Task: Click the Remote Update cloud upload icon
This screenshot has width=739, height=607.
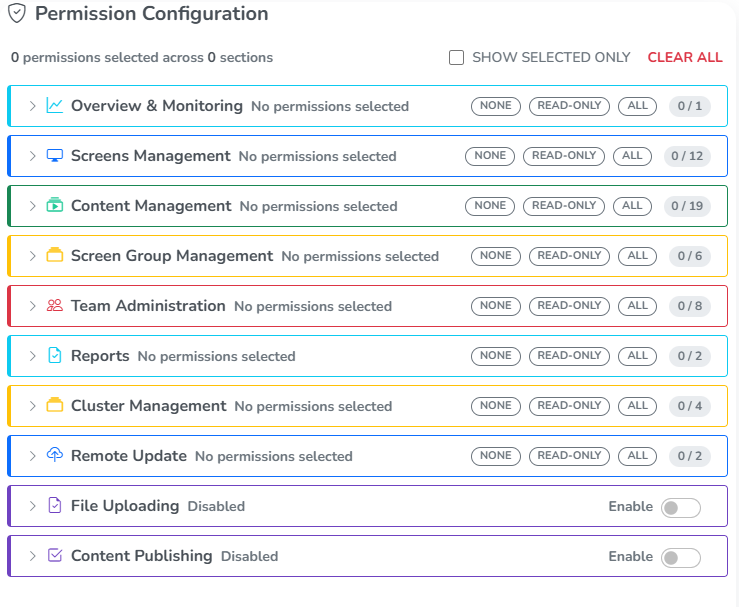Action: click(55, 455)
